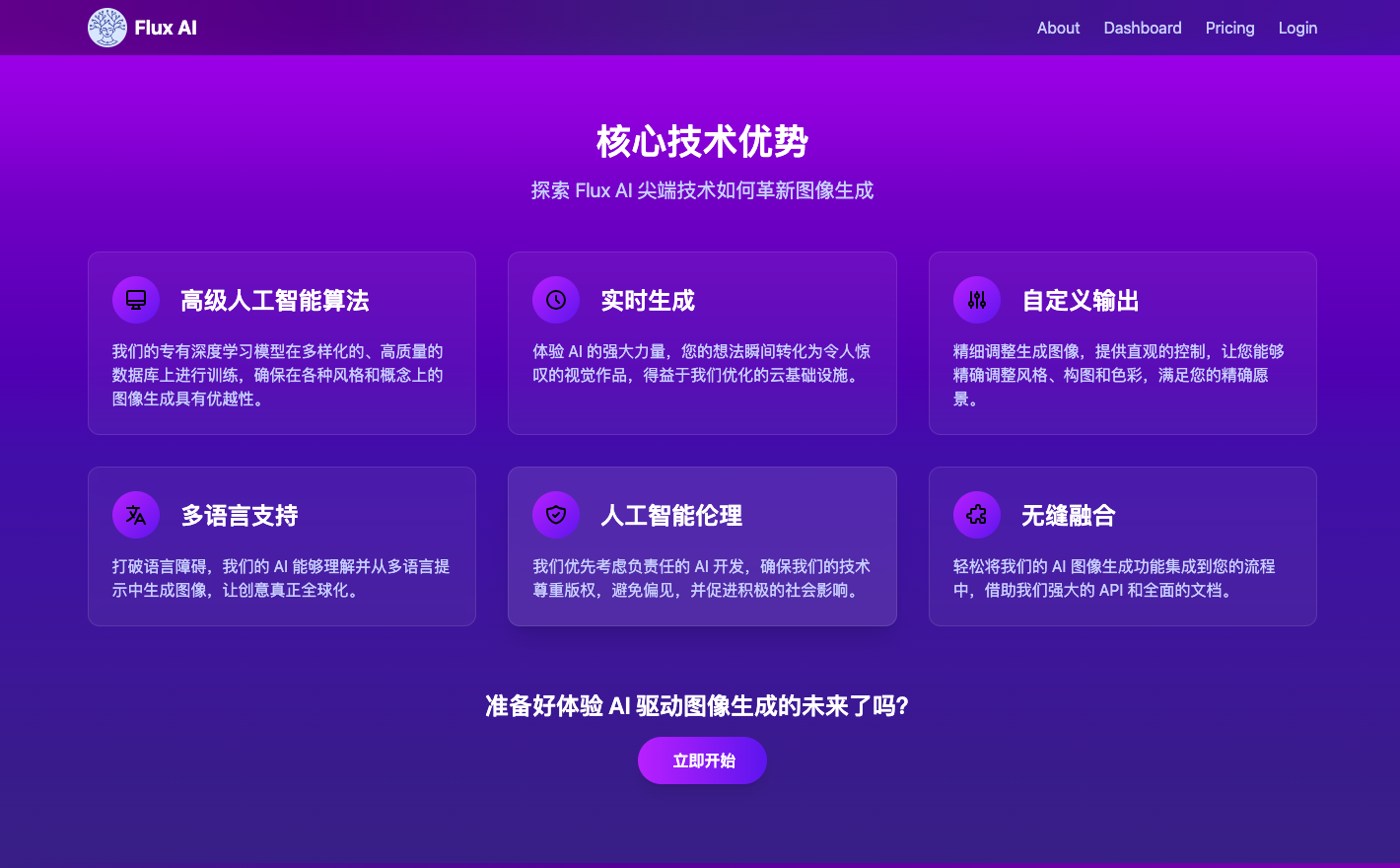Click the 自定义输出 card heading
The width and height of the screenshot is (1400, 868).
pyautogui.click(x=1080, y=301)
